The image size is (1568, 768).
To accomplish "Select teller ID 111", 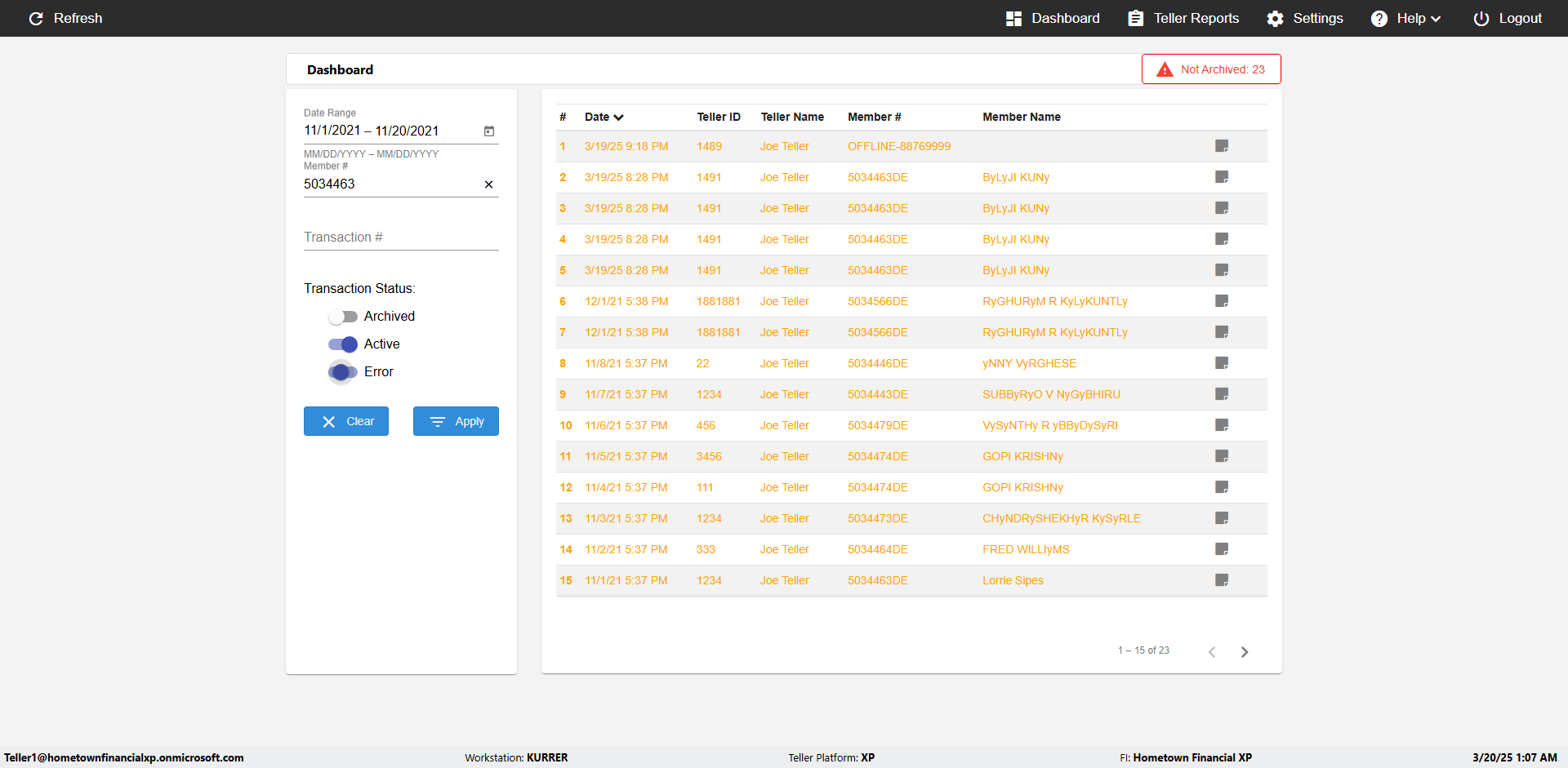I will 705,487.
